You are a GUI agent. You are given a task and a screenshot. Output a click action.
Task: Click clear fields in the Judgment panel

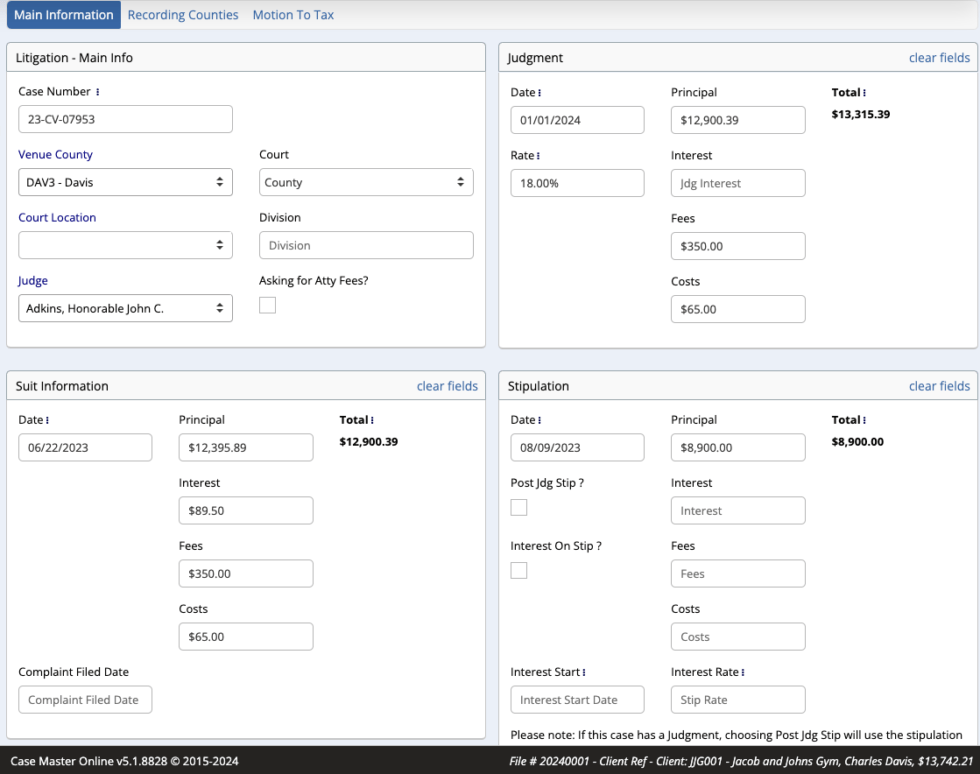click(939, 57)
